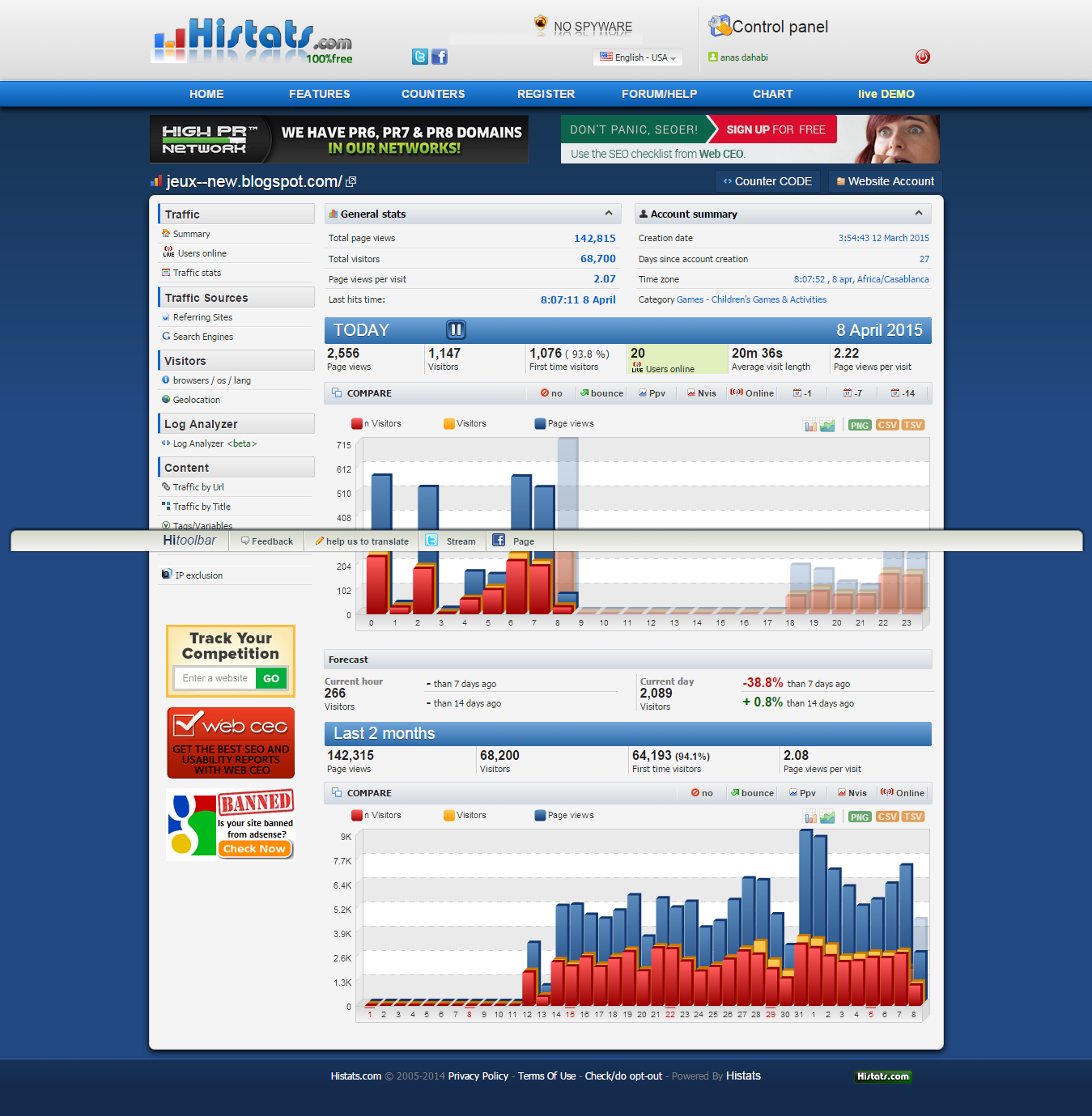Toggle Ppv comparison on Last 2 months chart
1092x1116 pixels.
(802, 793)
